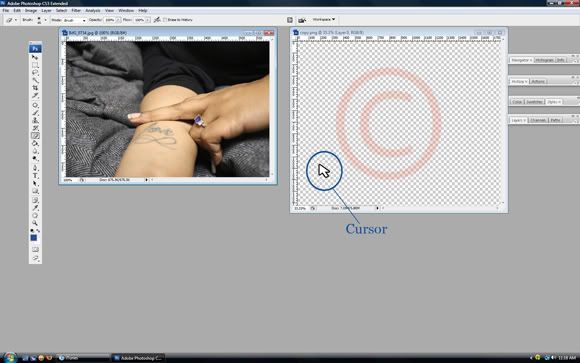Select the Slice tool
Viewport: 580px width, 363px height.
[x=35, y=95]
